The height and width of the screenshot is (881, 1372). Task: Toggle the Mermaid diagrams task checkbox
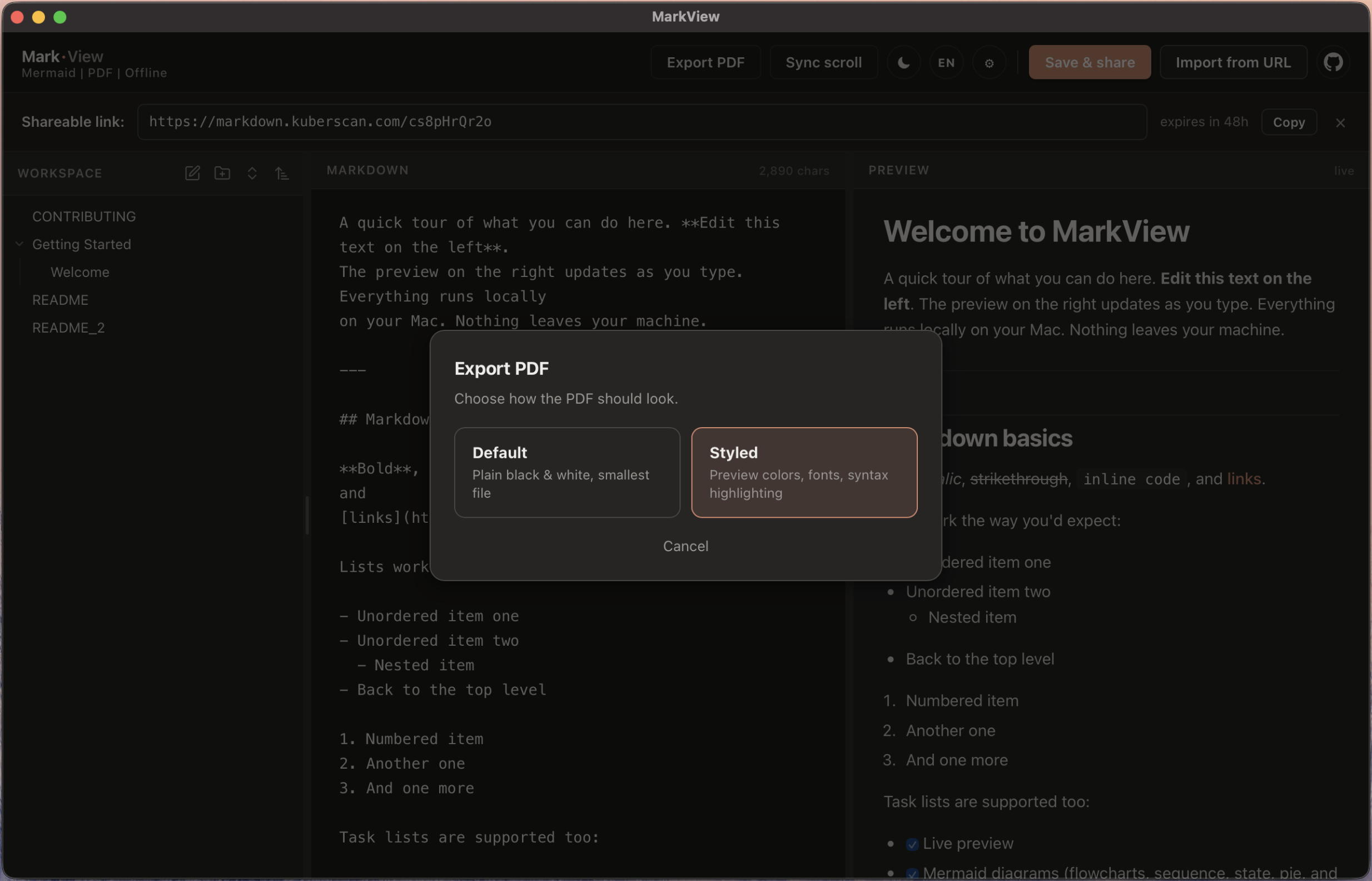[912, 874]
